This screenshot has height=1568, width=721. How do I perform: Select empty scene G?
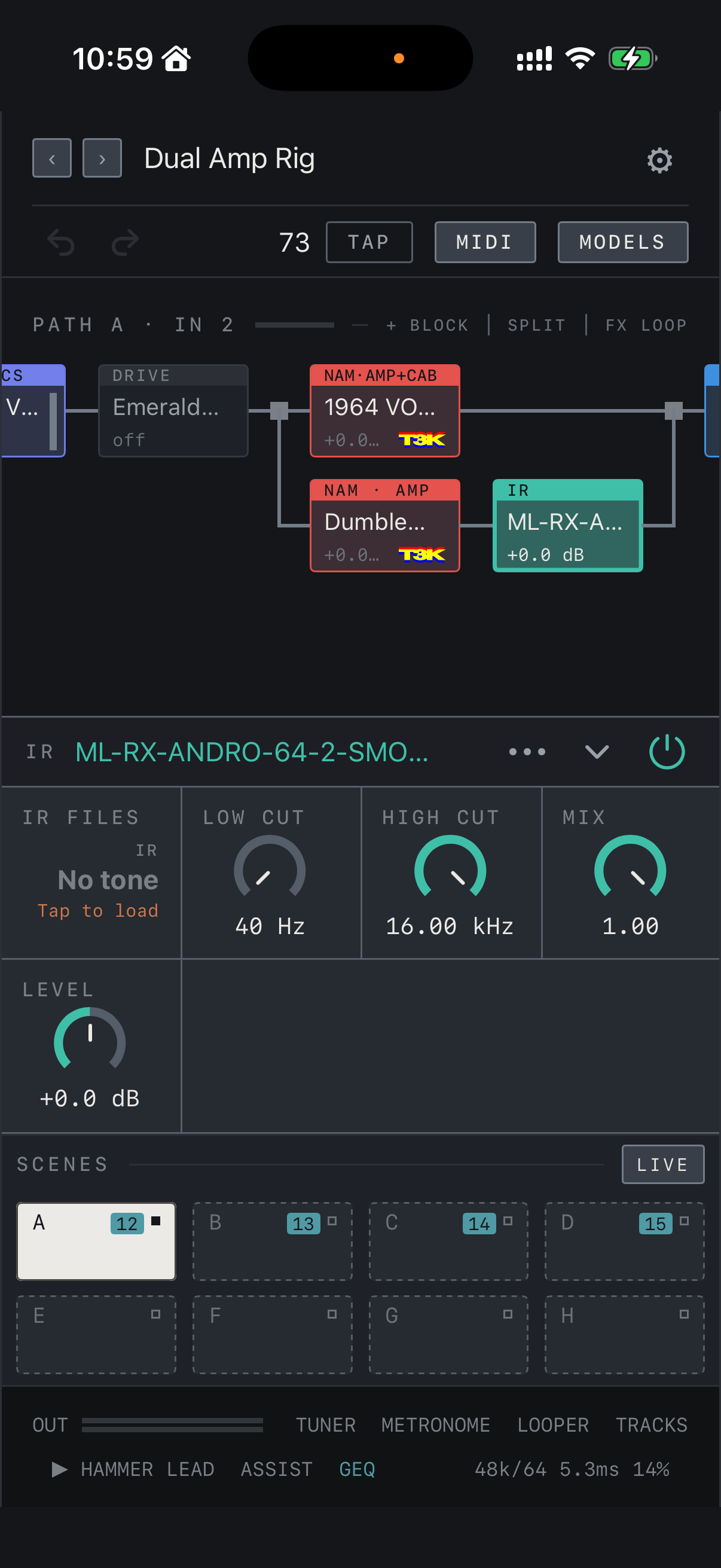point(448,1334)
